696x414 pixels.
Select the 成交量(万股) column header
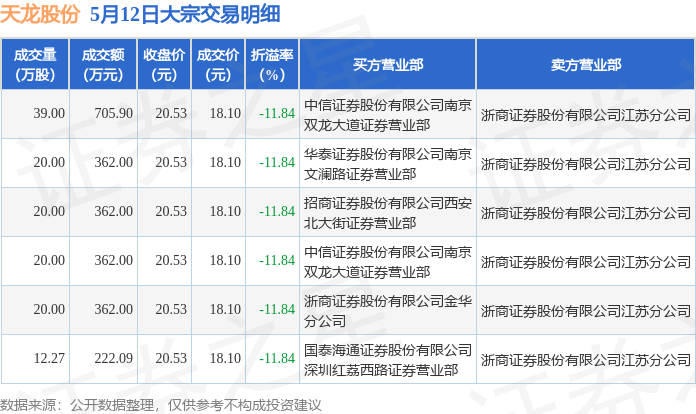[35, 65]
